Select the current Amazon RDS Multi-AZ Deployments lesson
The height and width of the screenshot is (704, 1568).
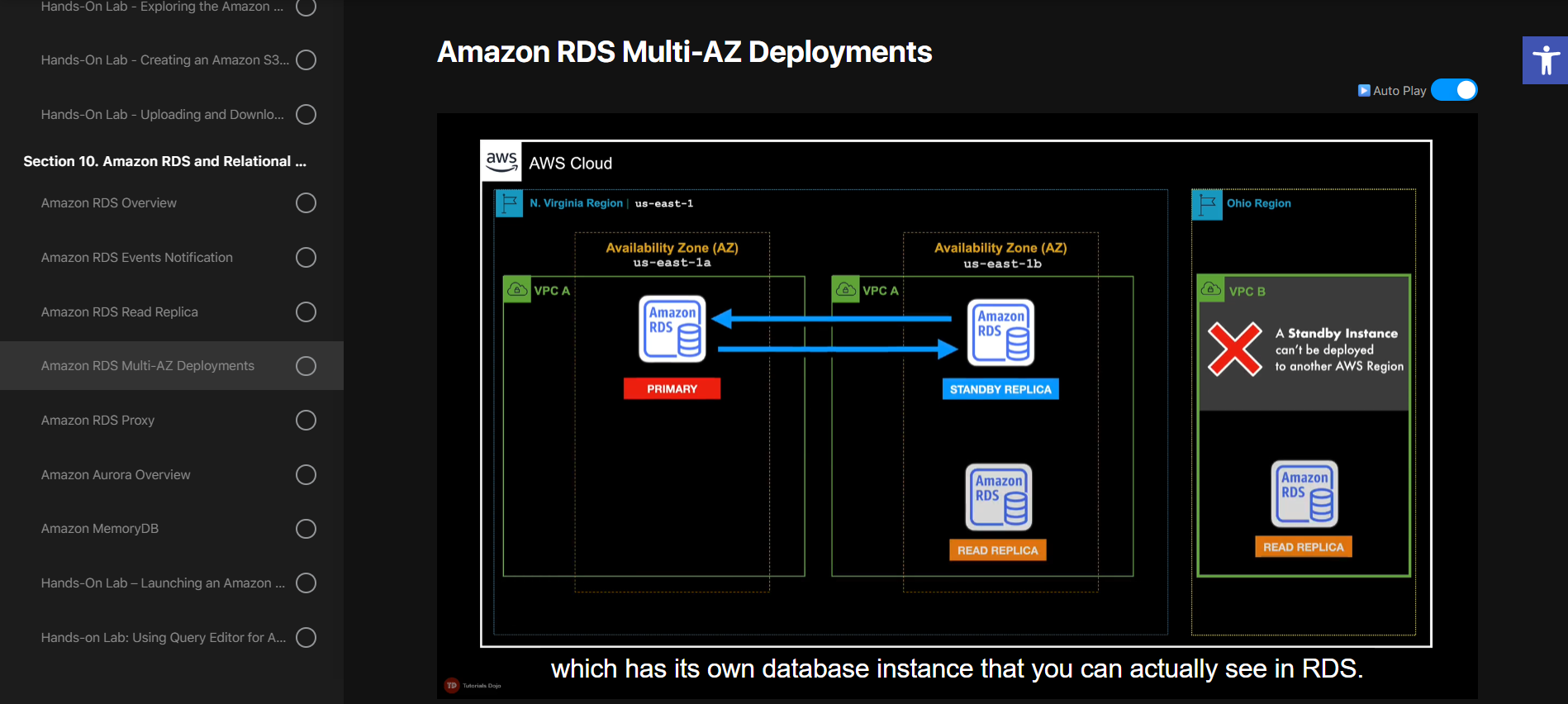(148, 366)
